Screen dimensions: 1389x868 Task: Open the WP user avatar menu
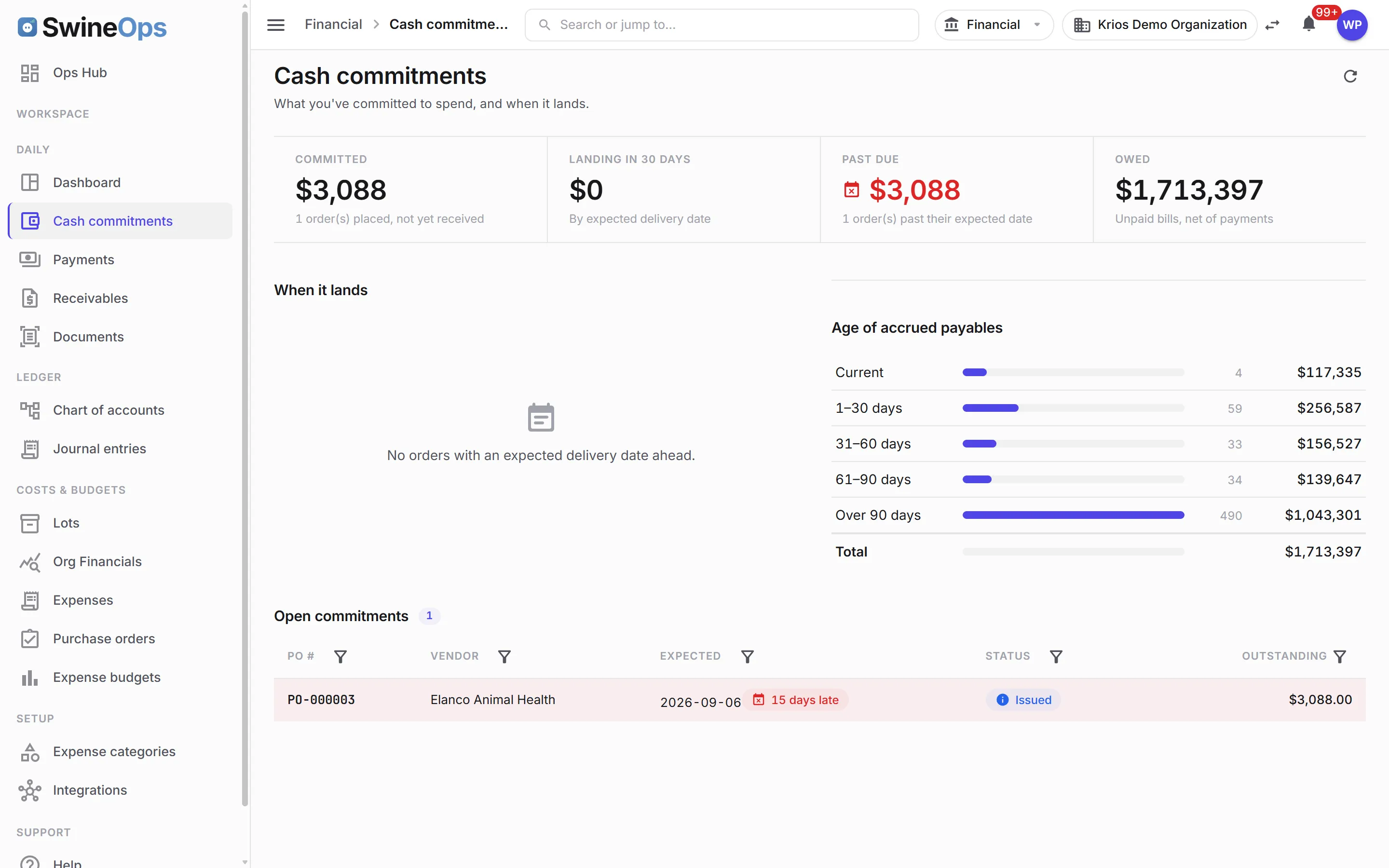click(1352, 25)
